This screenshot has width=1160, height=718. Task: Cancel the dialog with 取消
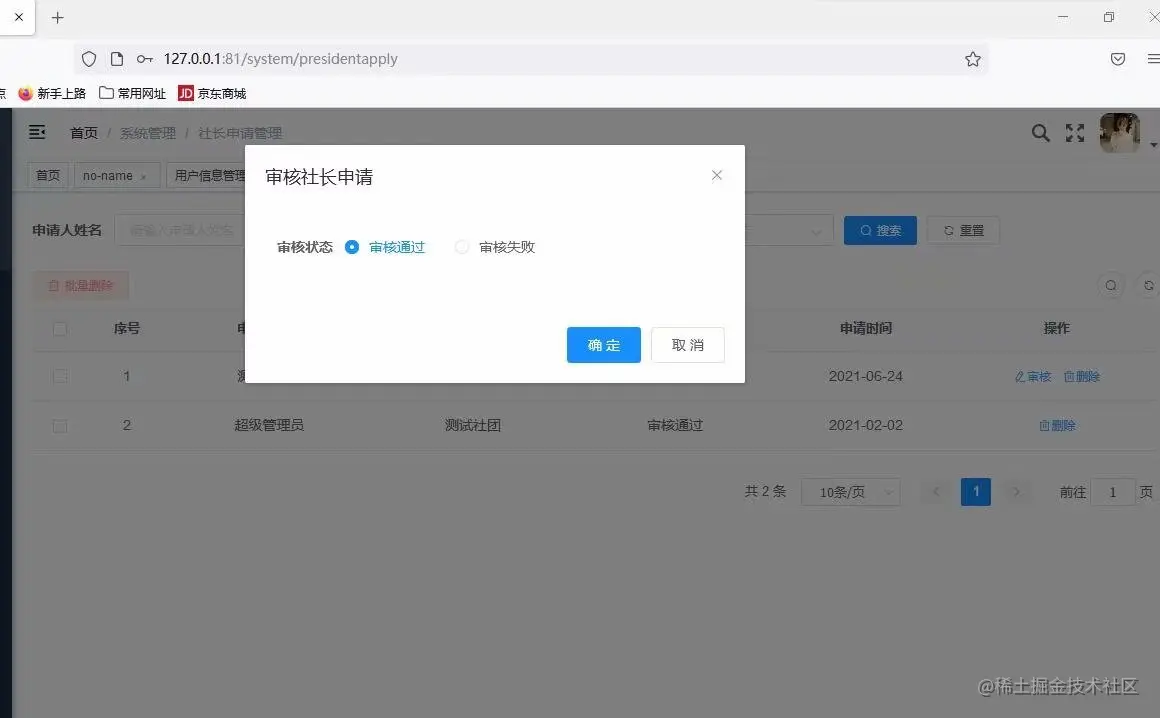(687, 345)
